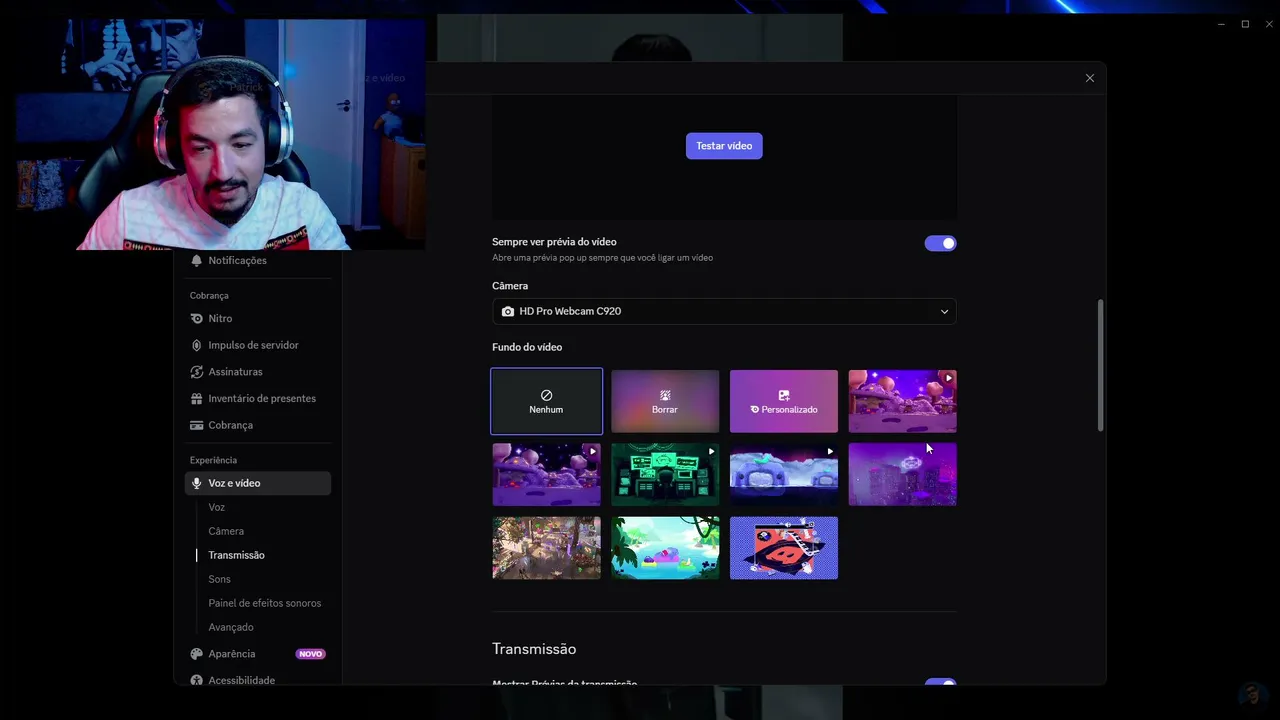Select the Nenhum video background
Image resolution: width=1280 pixels, height=720 pixels.
(x=546, y=401)
